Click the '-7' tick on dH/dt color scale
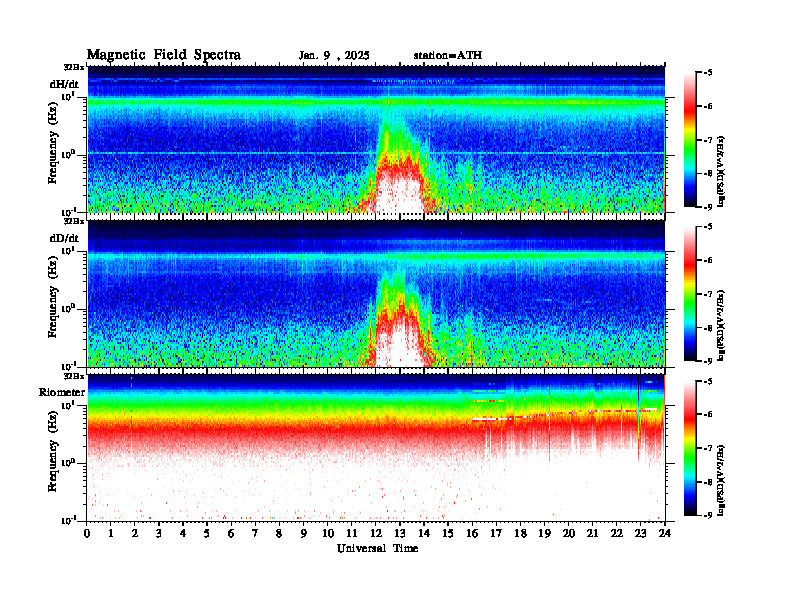The width and height of the screenshot is (792, 612). coord(708,140)
